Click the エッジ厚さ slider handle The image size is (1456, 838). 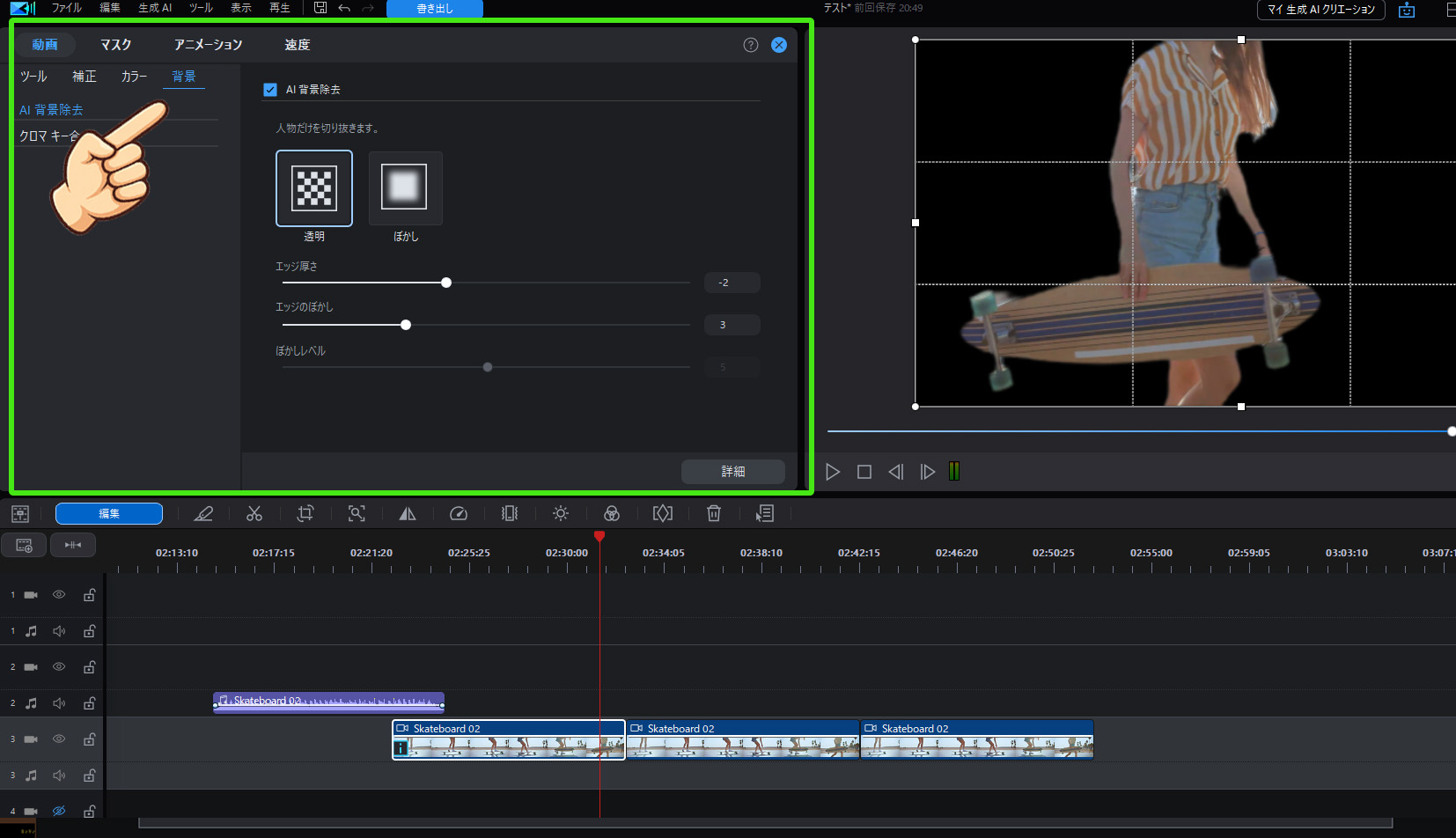click(x=446, y=283)
